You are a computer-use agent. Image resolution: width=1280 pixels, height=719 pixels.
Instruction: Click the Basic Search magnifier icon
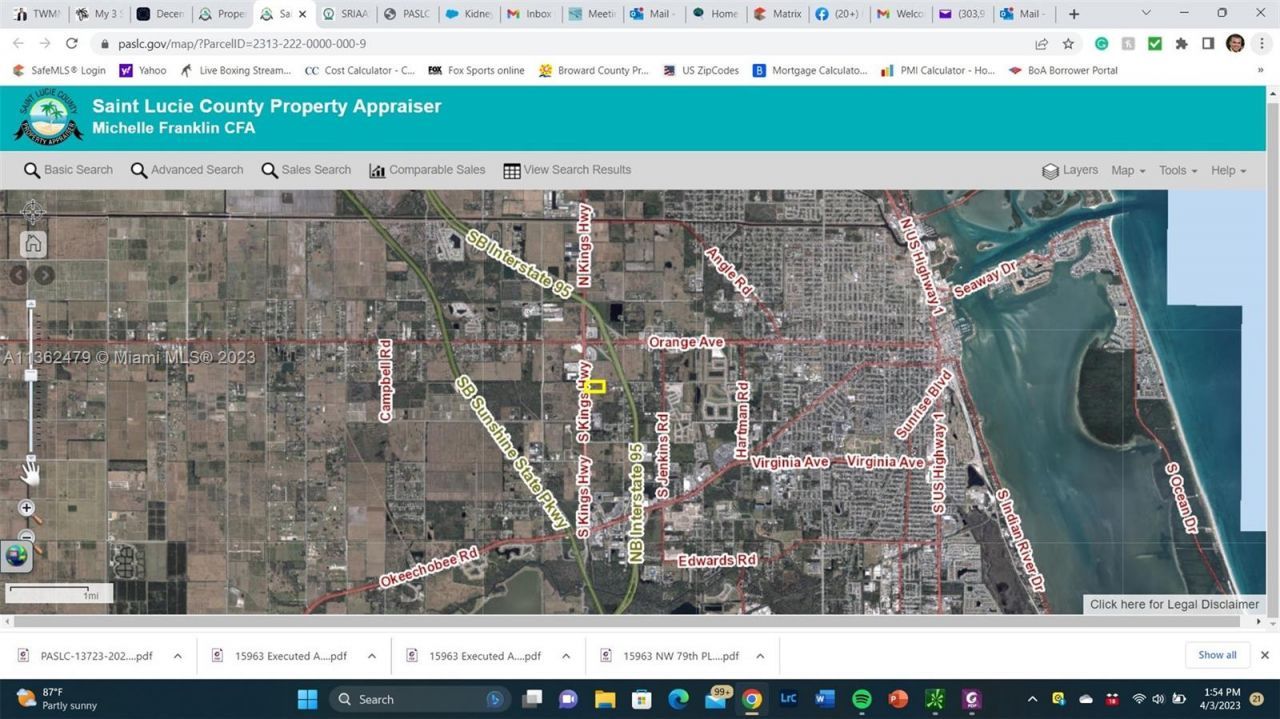tap(33, 170)
